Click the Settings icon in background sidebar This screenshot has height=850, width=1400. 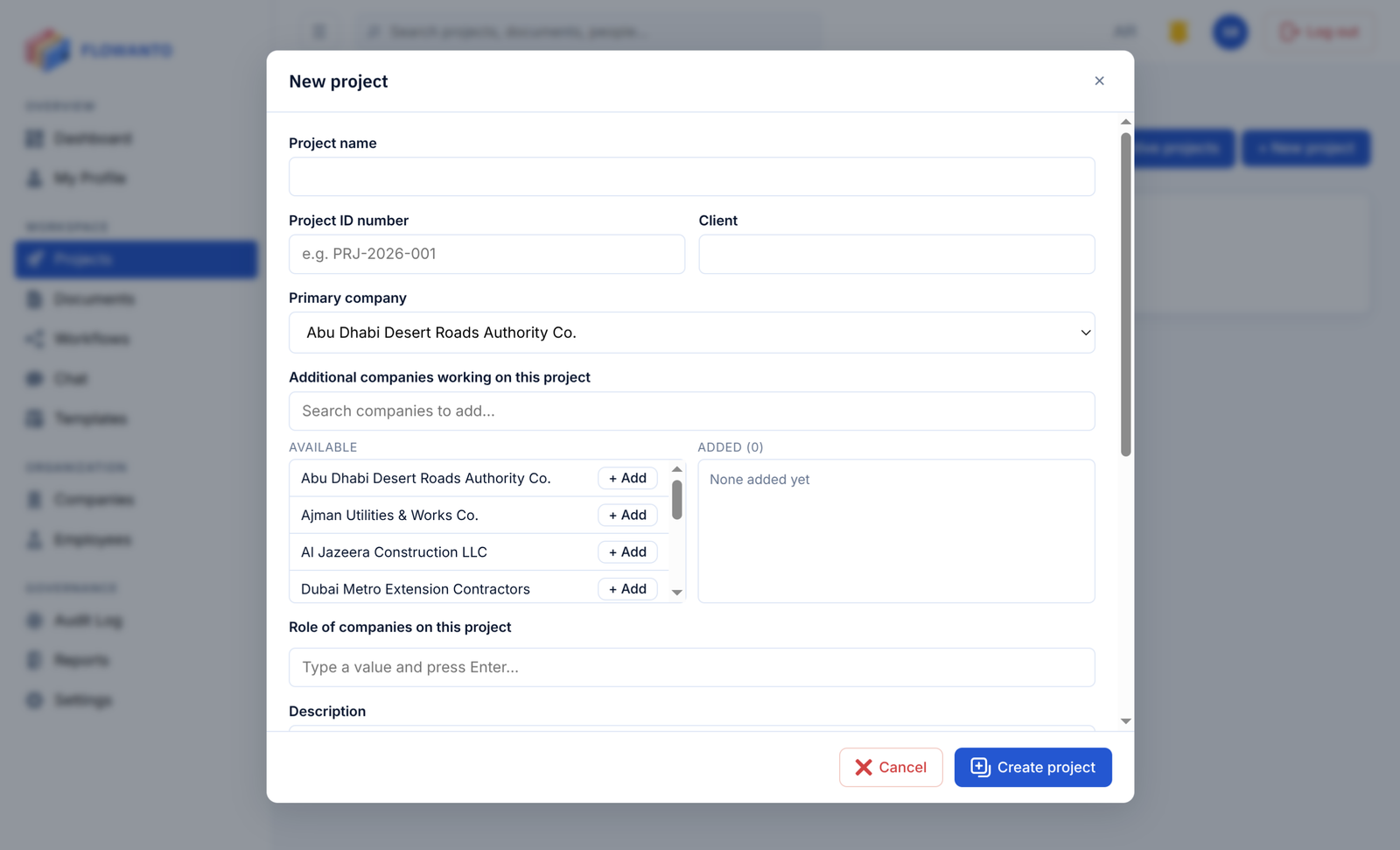(x=35, y=699)
